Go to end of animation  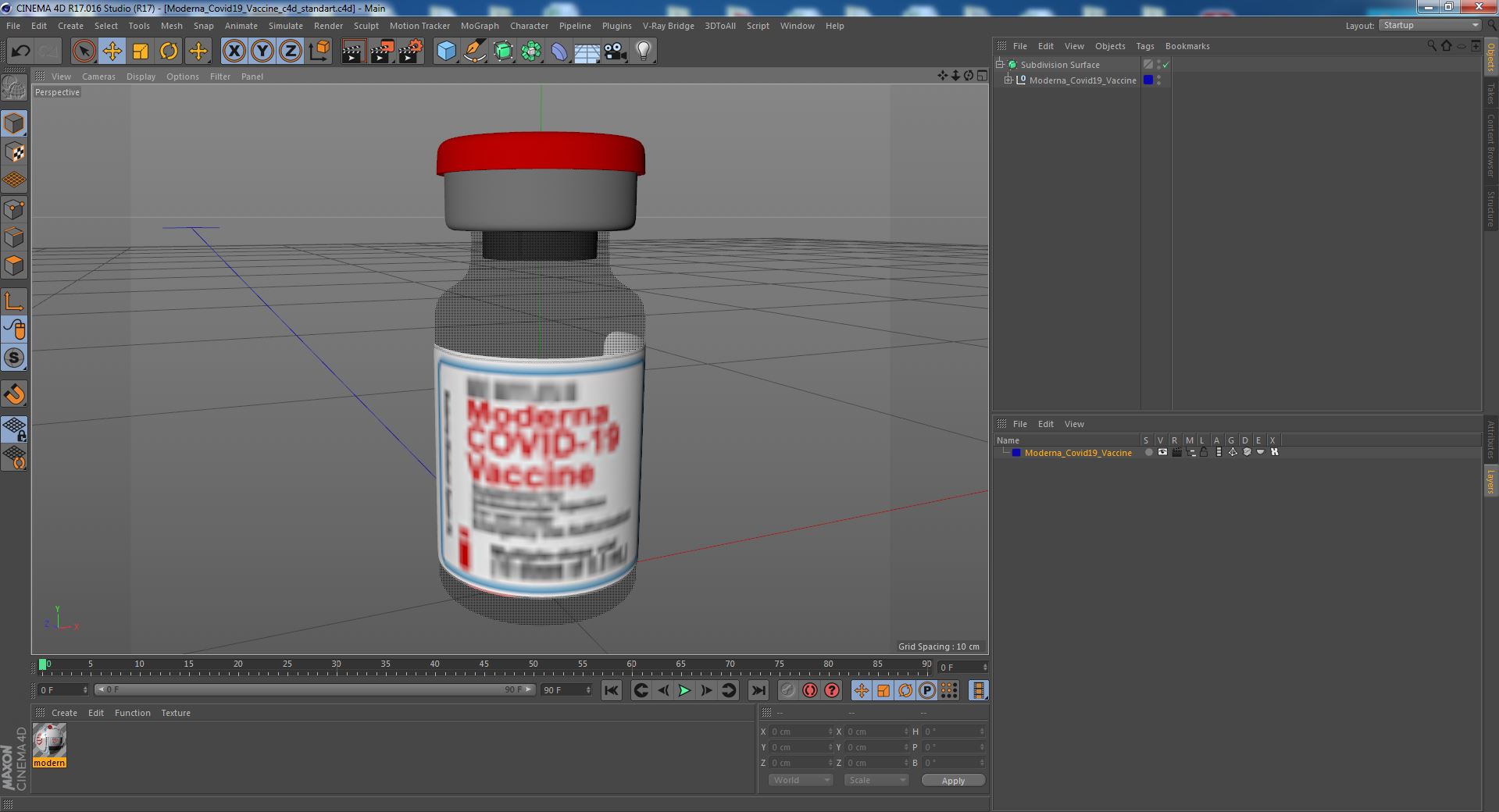point(758,690)
